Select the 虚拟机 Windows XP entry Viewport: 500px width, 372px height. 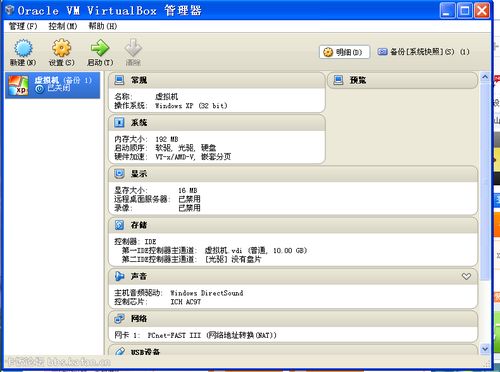[53, 85]
